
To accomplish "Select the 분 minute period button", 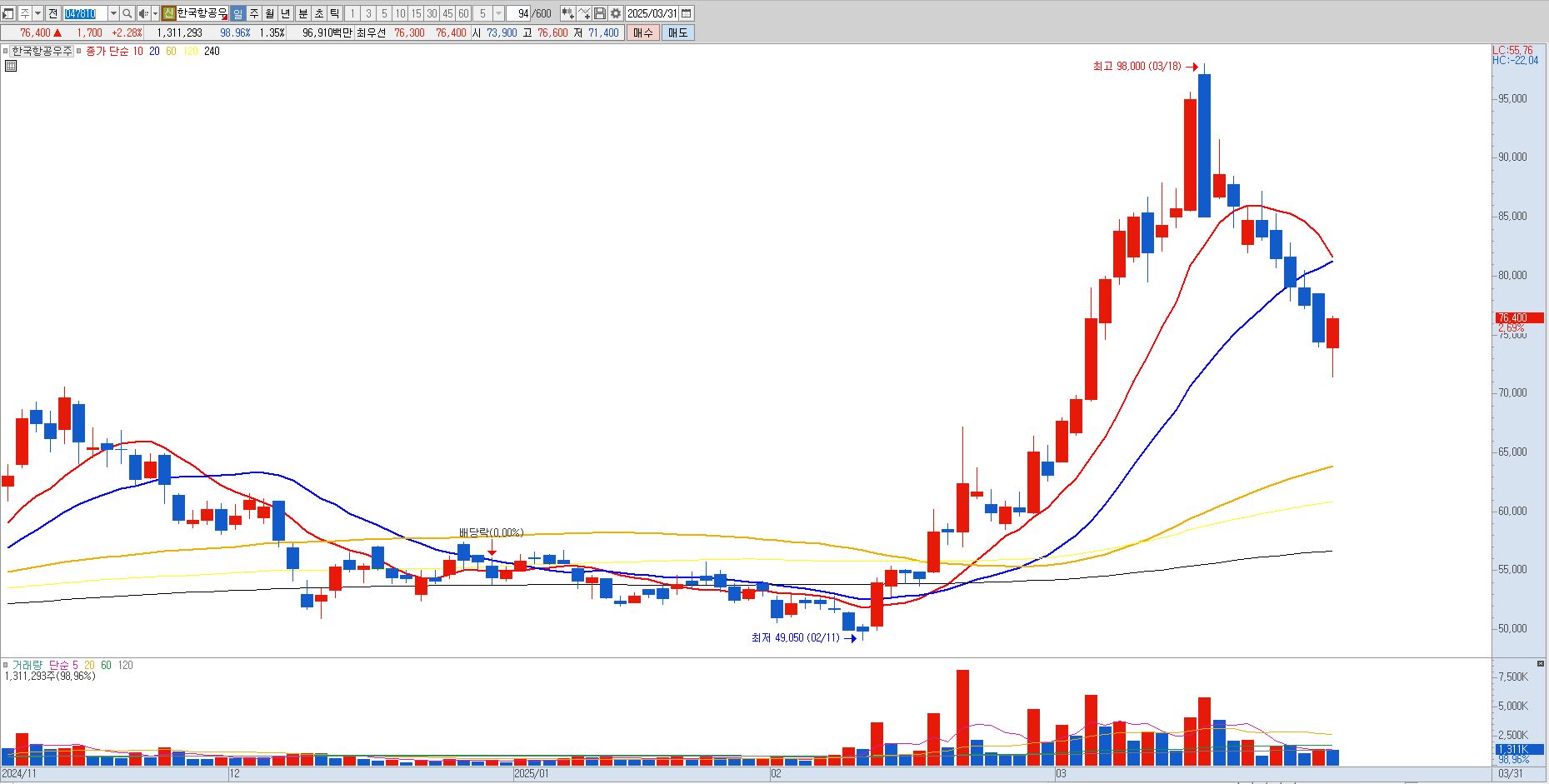I will point(302,13).
